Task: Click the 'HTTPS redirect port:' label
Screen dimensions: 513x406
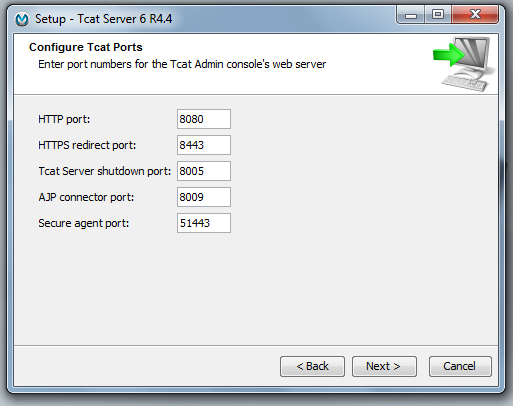Action: [x=87, y=145]
